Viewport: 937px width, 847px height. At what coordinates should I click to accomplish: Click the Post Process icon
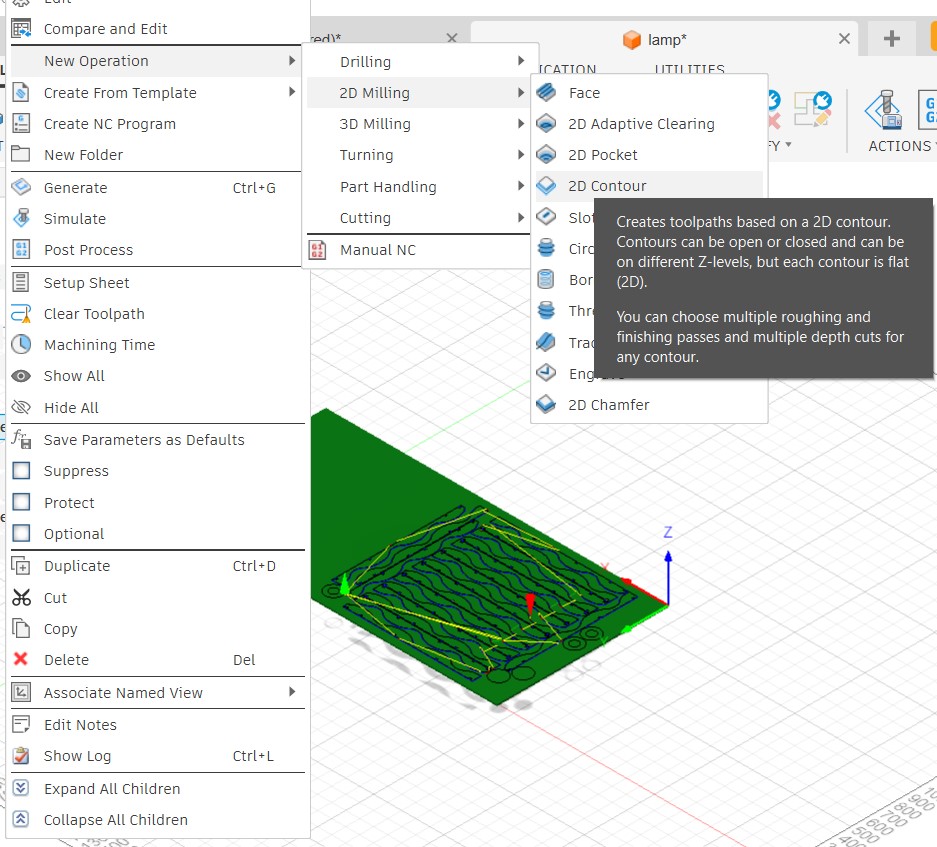21,249
